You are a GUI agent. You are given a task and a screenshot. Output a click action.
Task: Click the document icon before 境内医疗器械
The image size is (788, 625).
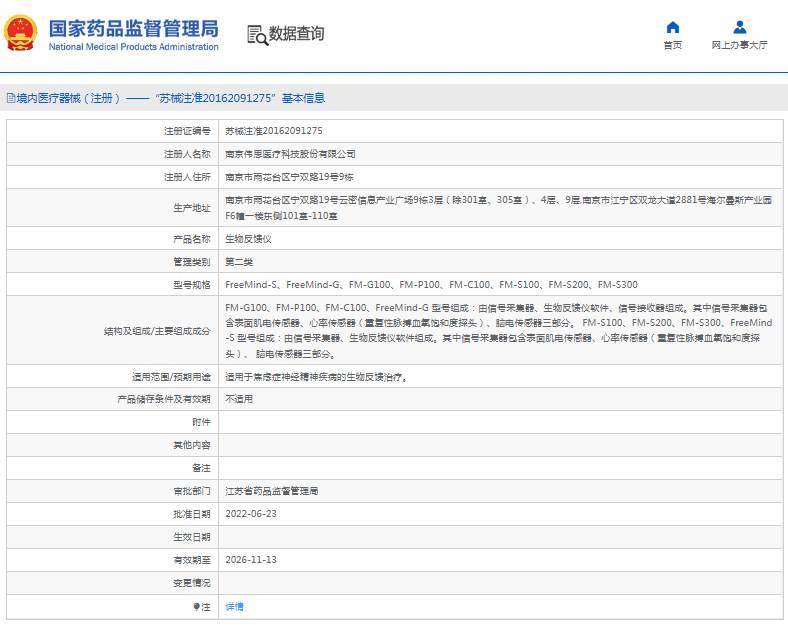[x=10, y=98]
